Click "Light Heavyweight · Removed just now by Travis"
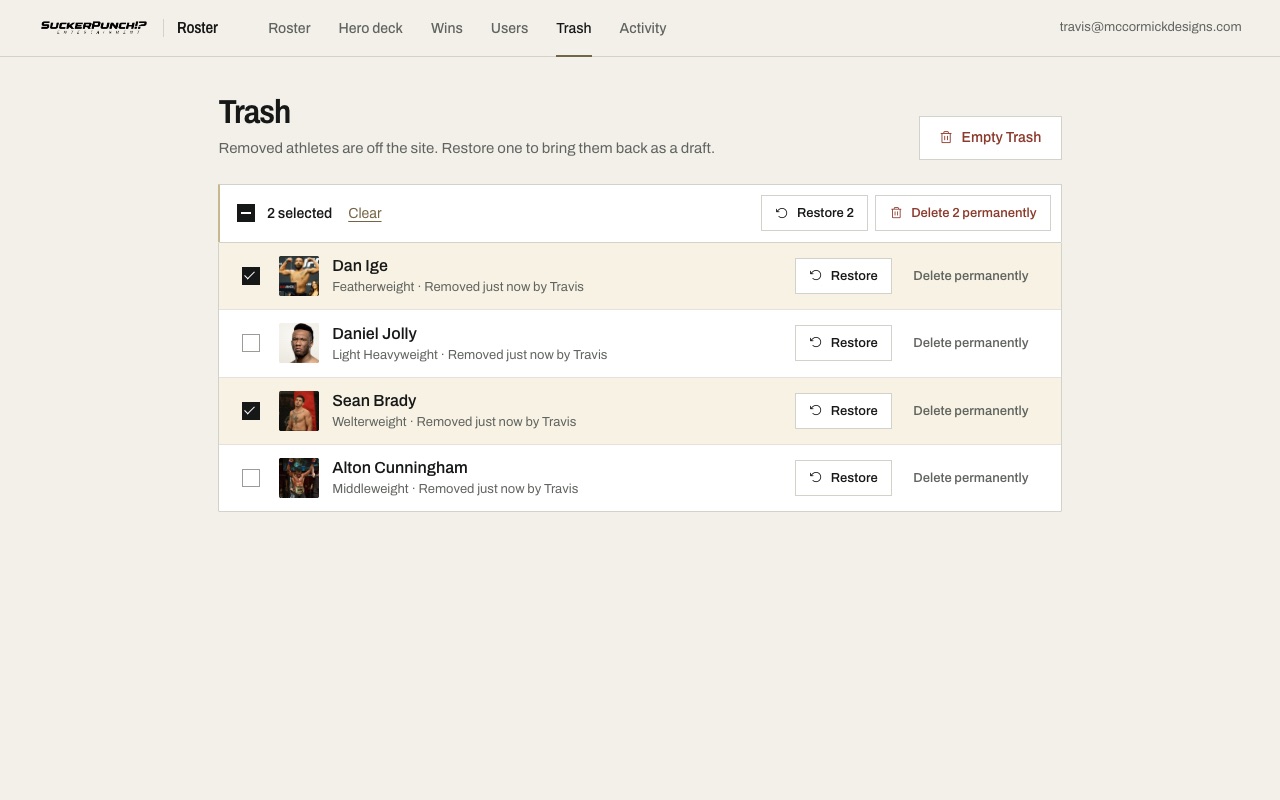 click(470, 355)
